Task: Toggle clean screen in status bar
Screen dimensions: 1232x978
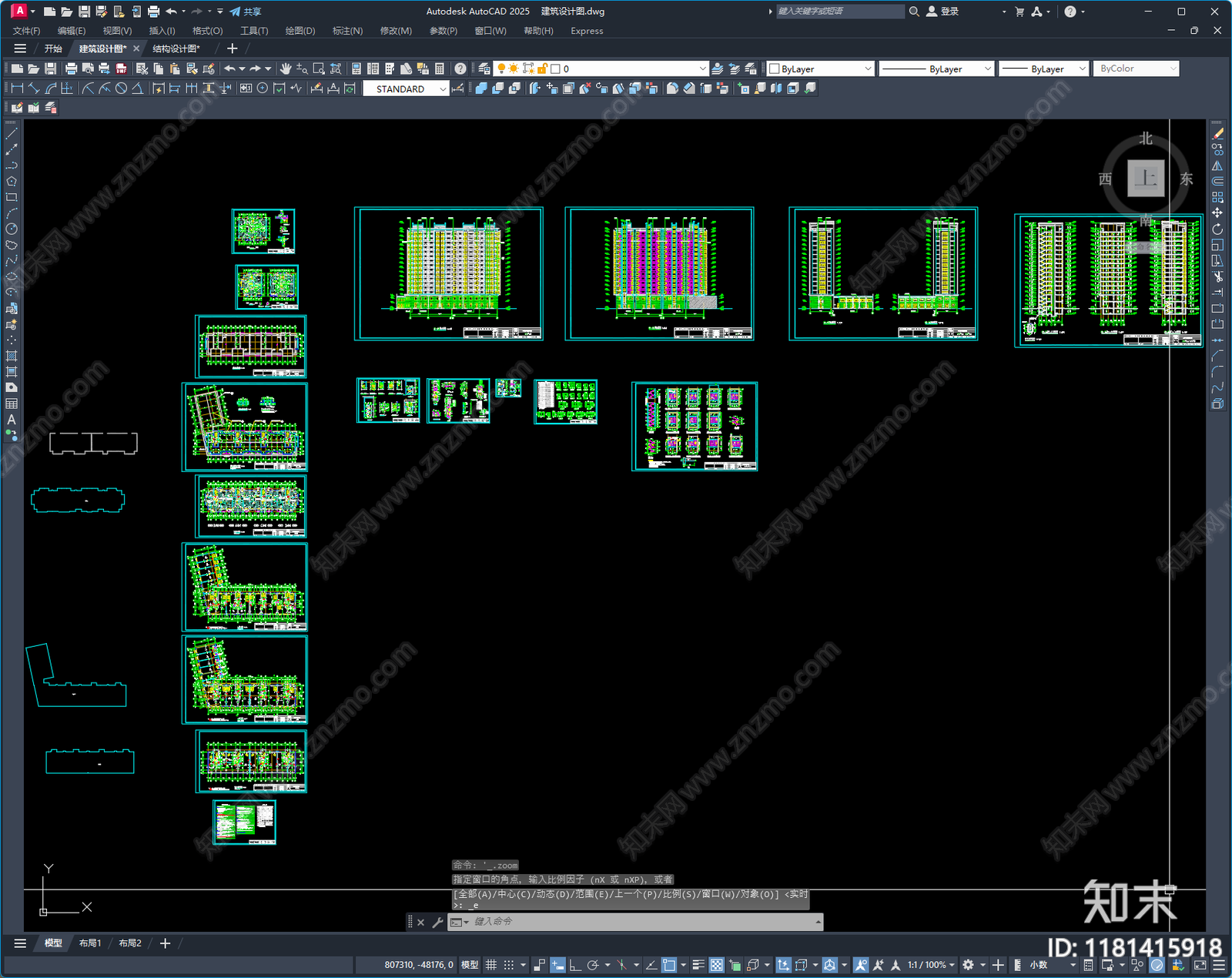Action: [1200, 965]
